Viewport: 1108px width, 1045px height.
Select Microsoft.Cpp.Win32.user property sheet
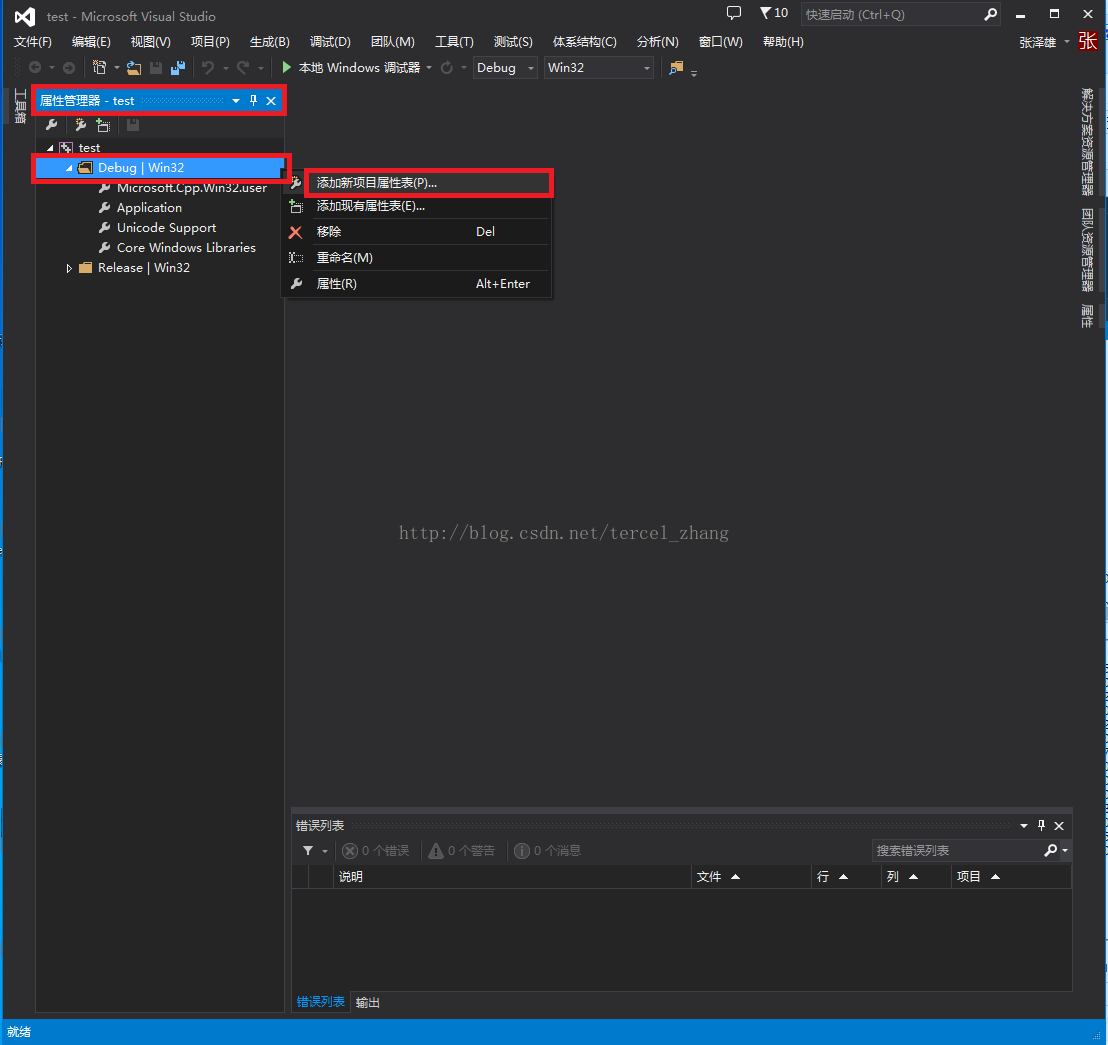pos(191,188)
